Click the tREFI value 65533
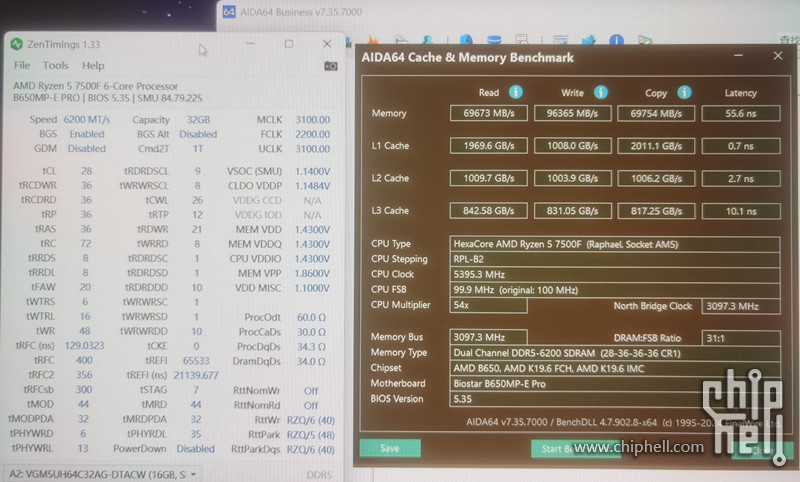800x482 pixels. pyautogui.click(x=196, y=361)
